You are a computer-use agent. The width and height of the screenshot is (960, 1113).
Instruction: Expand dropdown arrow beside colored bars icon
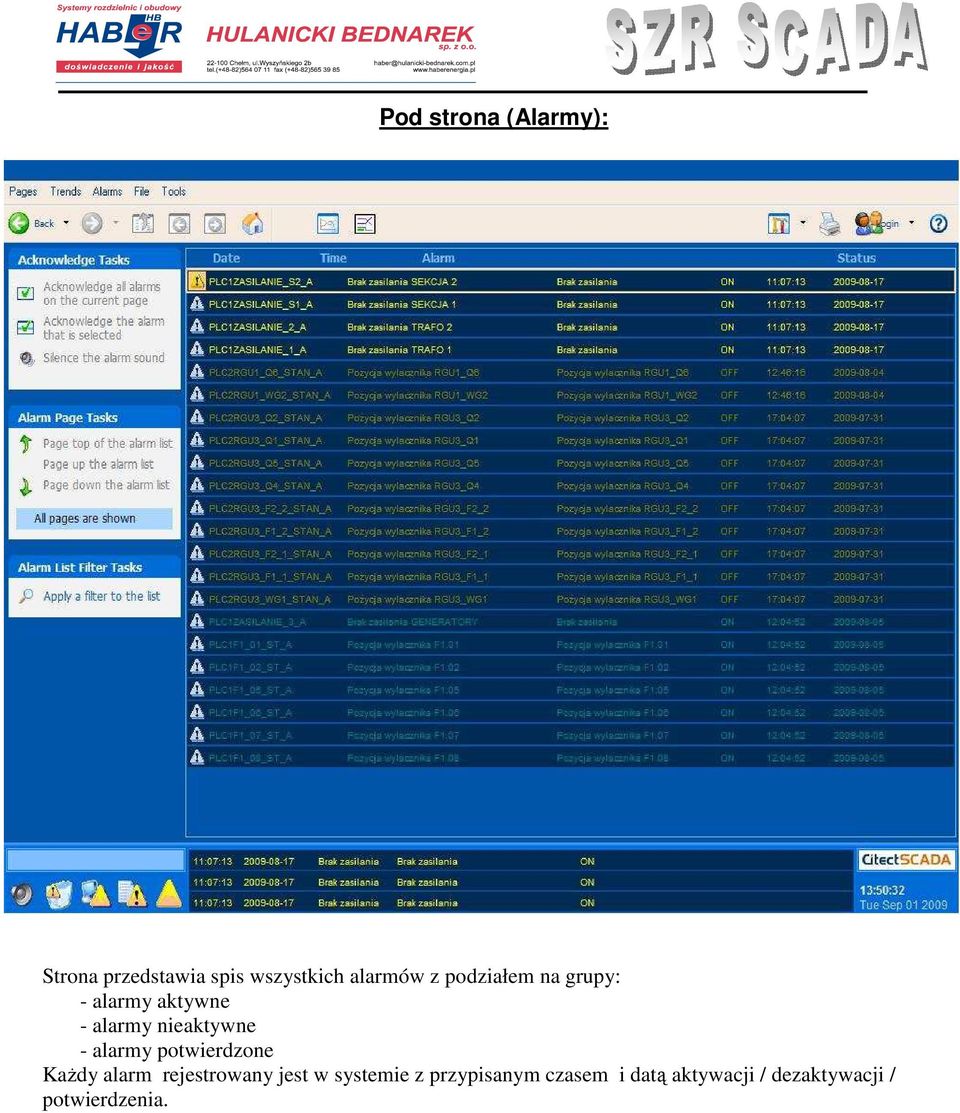(803, 223)
